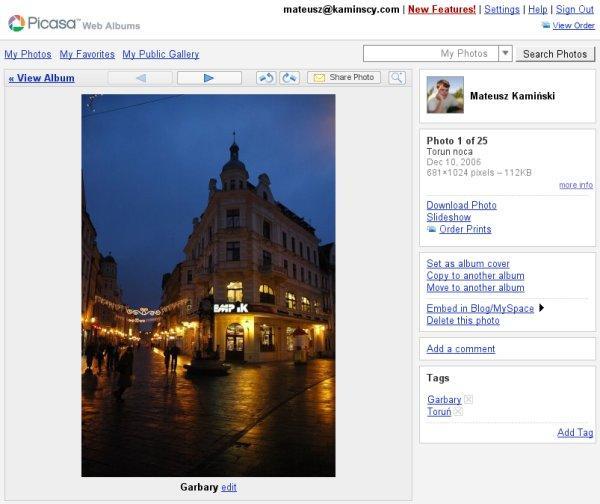
Task: Go to the previous photo arrow
Action: (140, 78)
